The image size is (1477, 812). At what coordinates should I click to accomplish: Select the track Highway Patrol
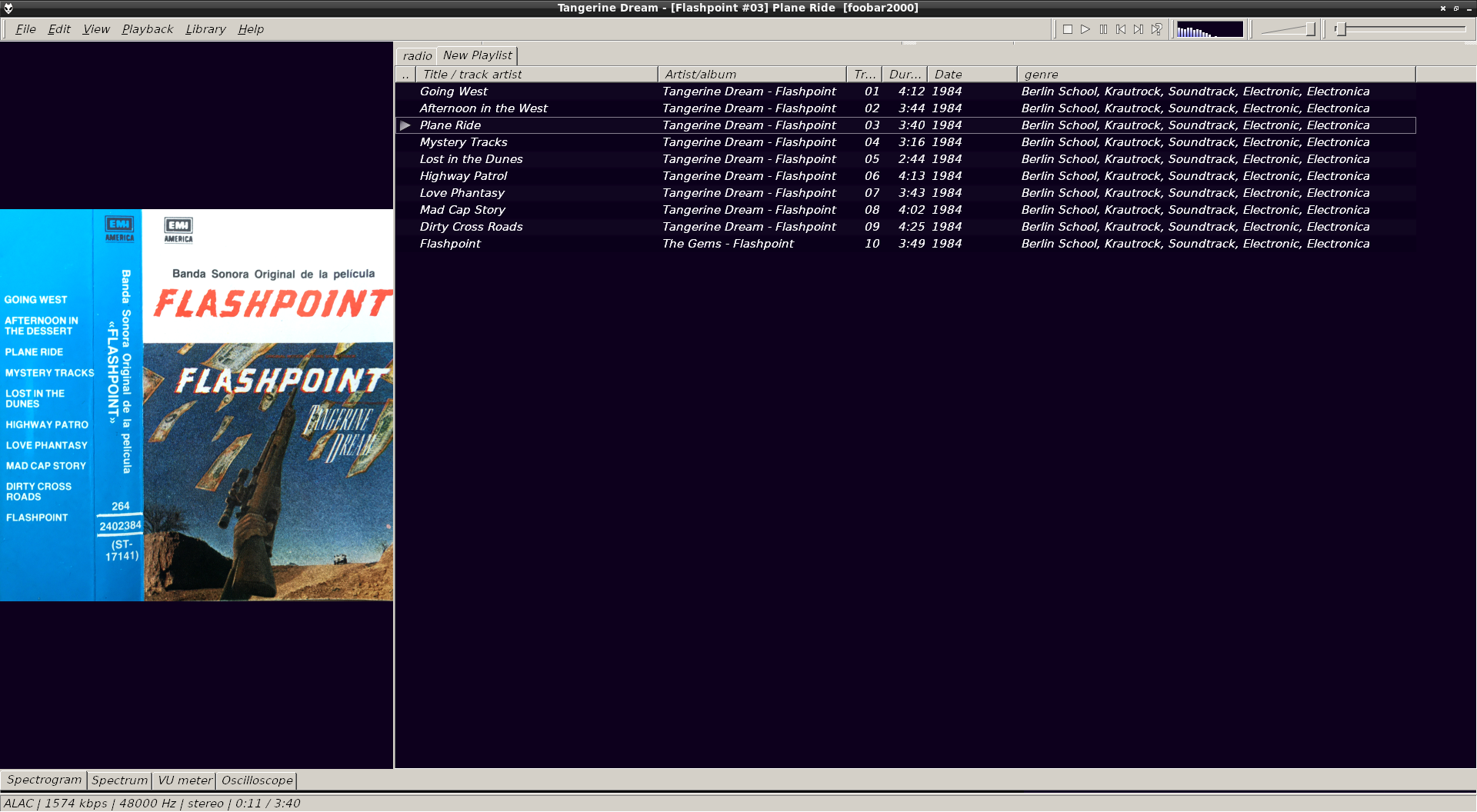pyautogui.click(x=905, y=176)
